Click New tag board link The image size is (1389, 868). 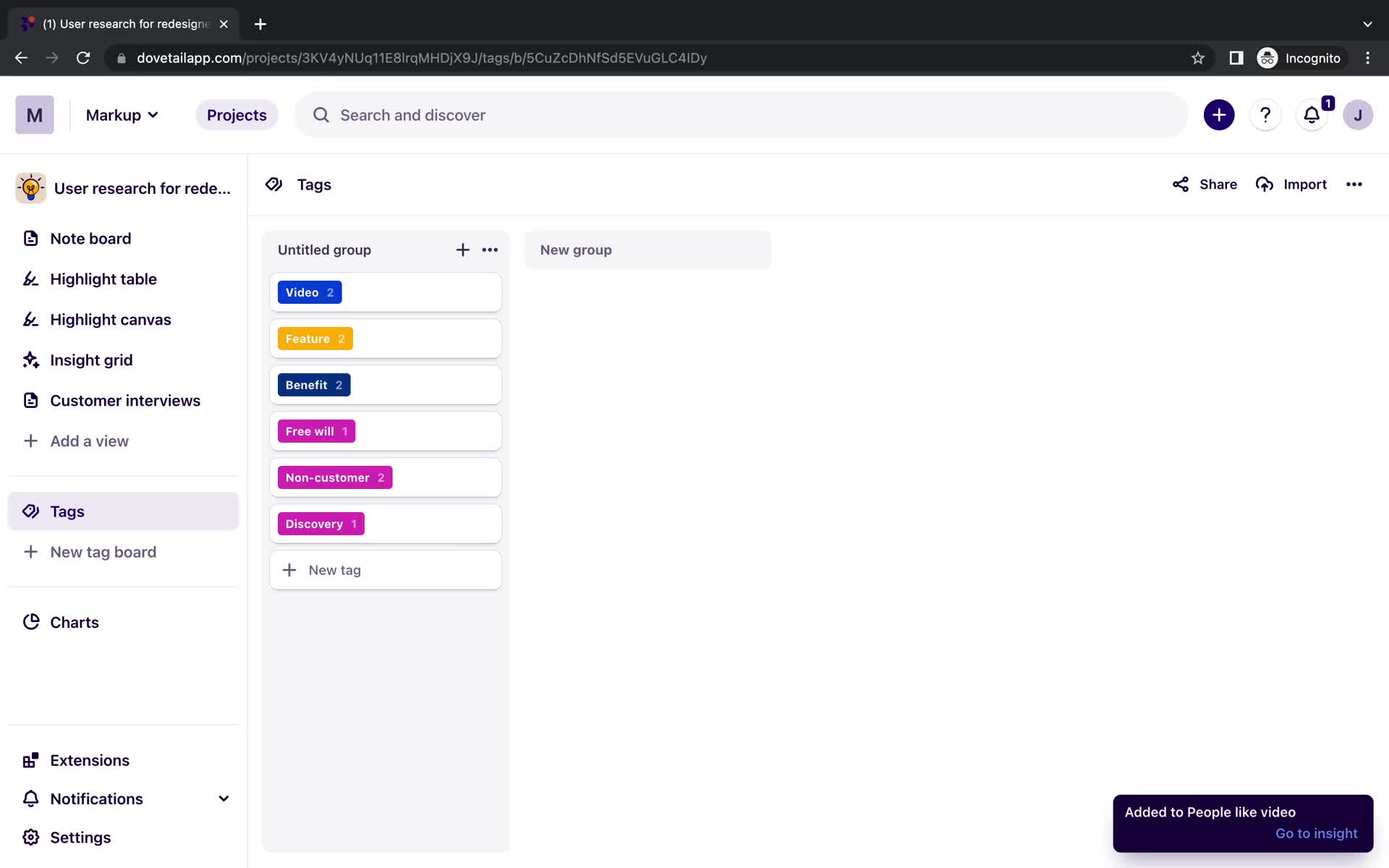pyautogui.click(x=103, y=551)
